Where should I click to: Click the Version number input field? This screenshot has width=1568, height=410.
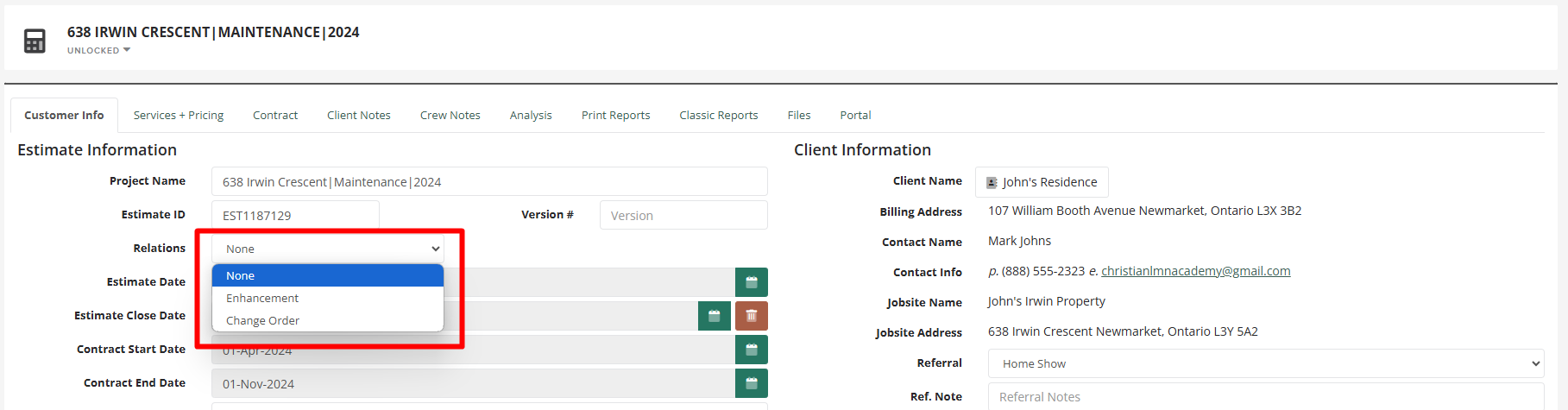click(683, 216)
